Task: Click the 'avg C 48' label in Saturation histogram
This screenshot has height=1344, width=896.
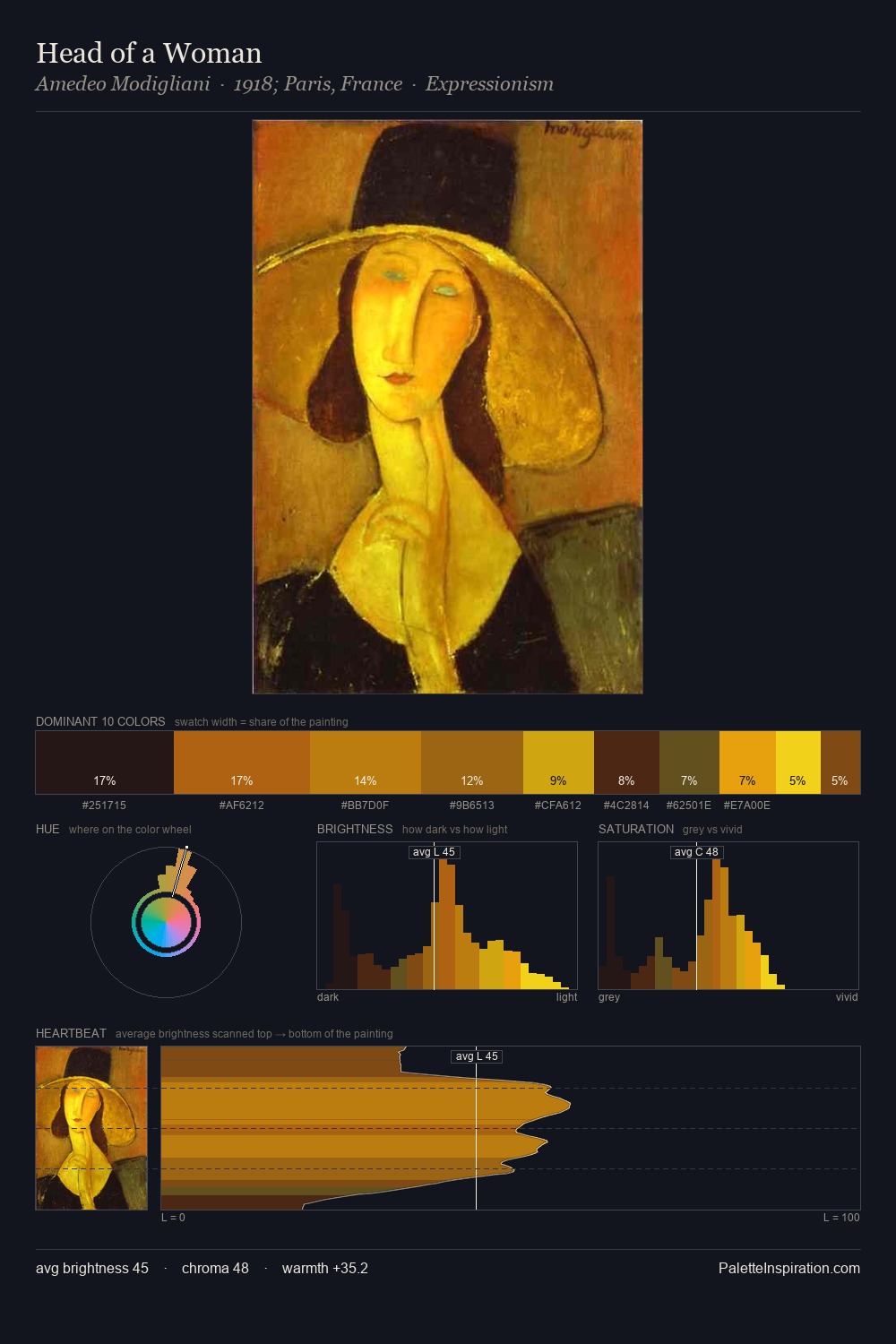Action: (x=696, y=852)
